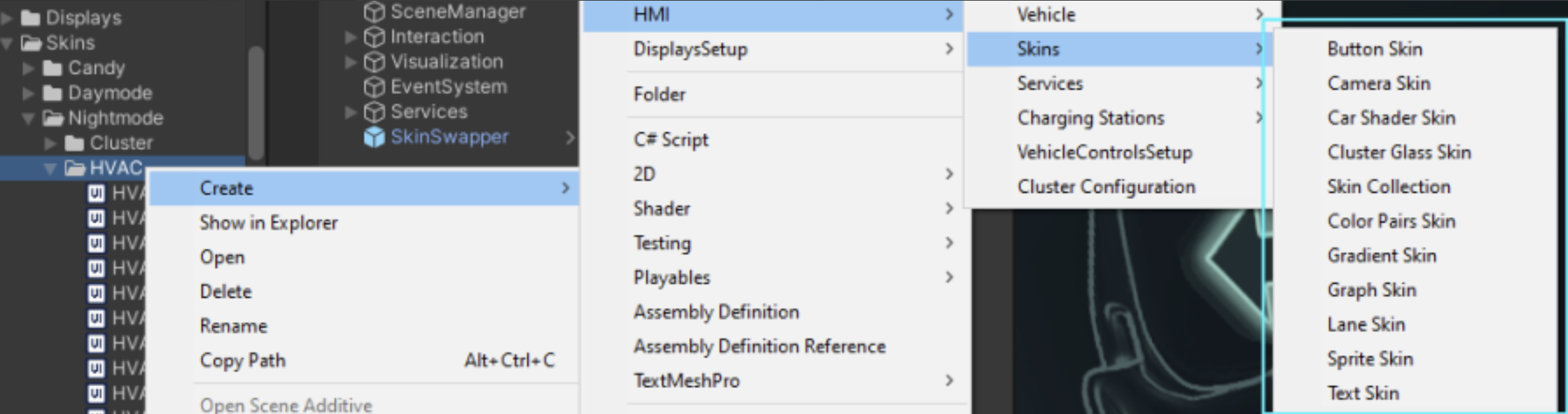The image size is (1568, 414).
Task: Expand the Interaction object in hierarchy
Action: pyautogui.click(x=351, y=37)
